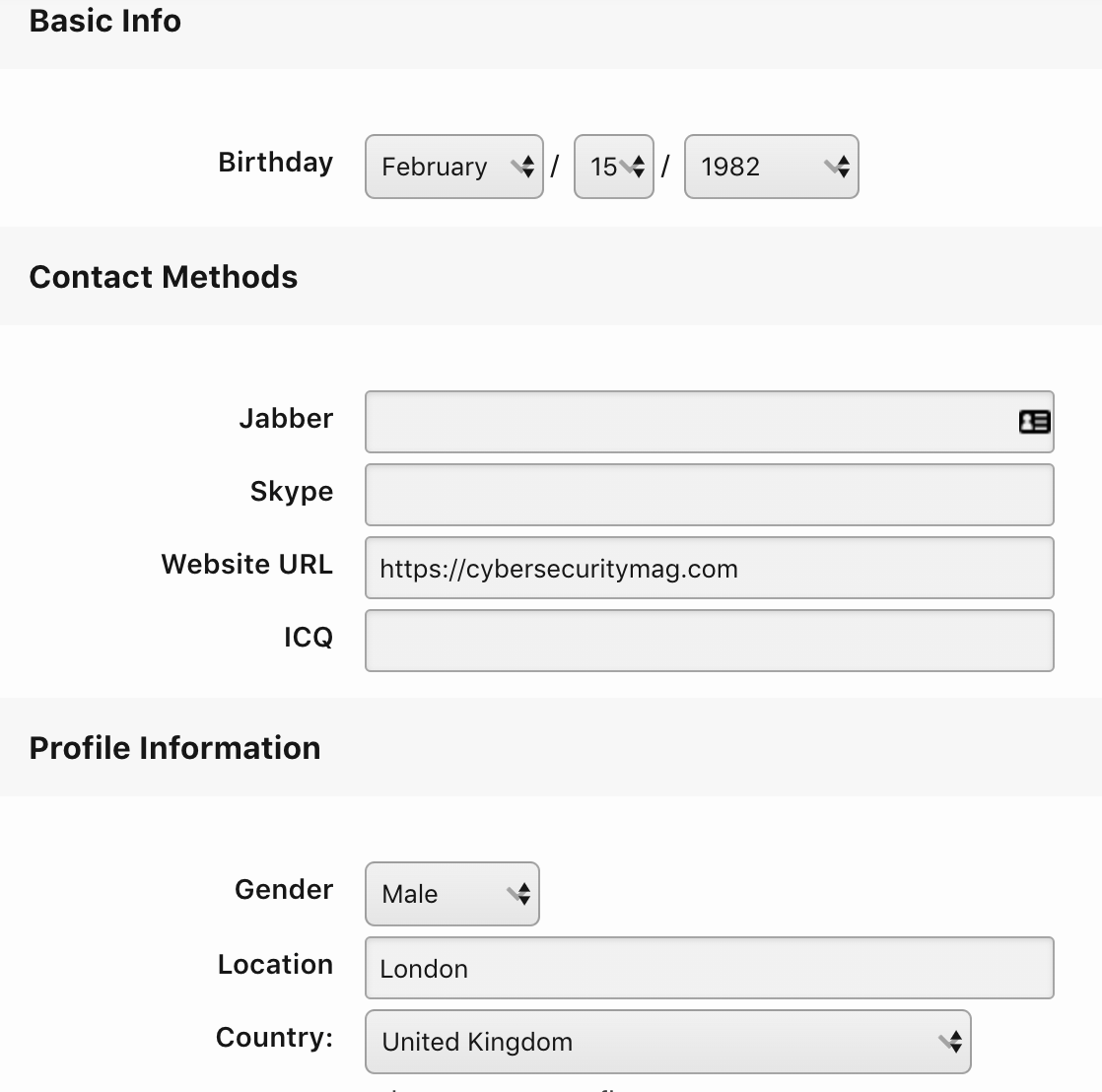Expand the Country dropdown showing United Kingdom
This screenshot has height=1092, width=1102.
point(667,1042)
